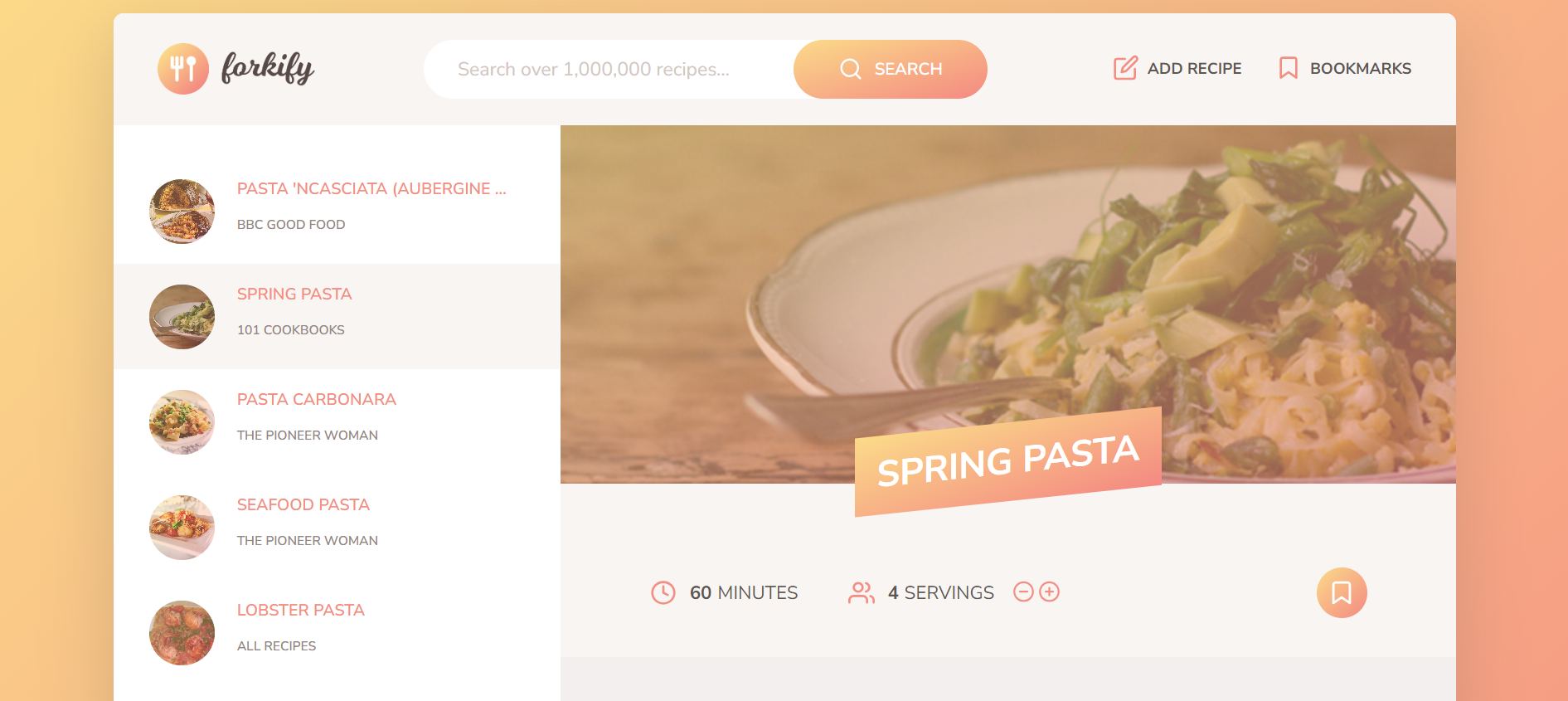
Task: Click the clock icon beside 60 minutes
Action: click(663, 592)
